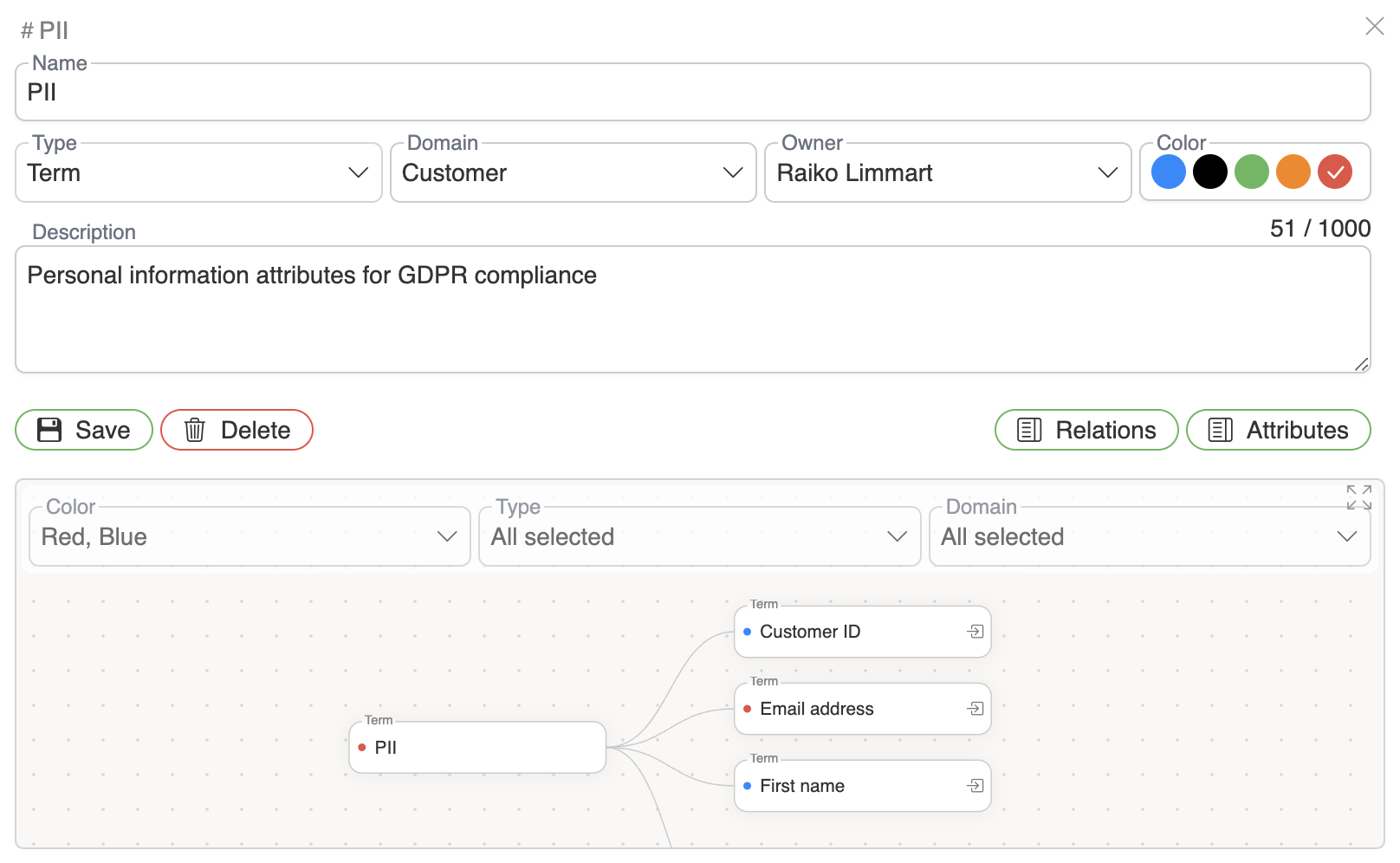Open the Relations view
1400x863 pixels.
click(1086, 430)
